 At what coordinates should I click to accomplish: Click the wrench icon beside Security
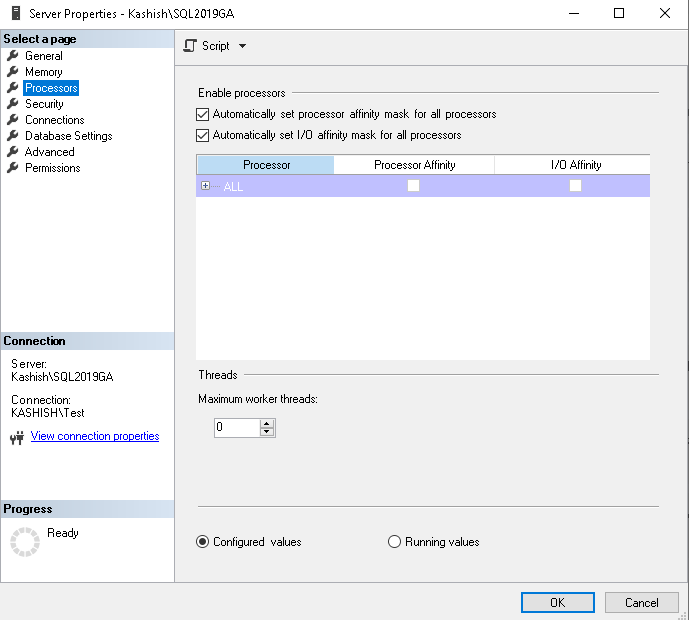(13, 104)
